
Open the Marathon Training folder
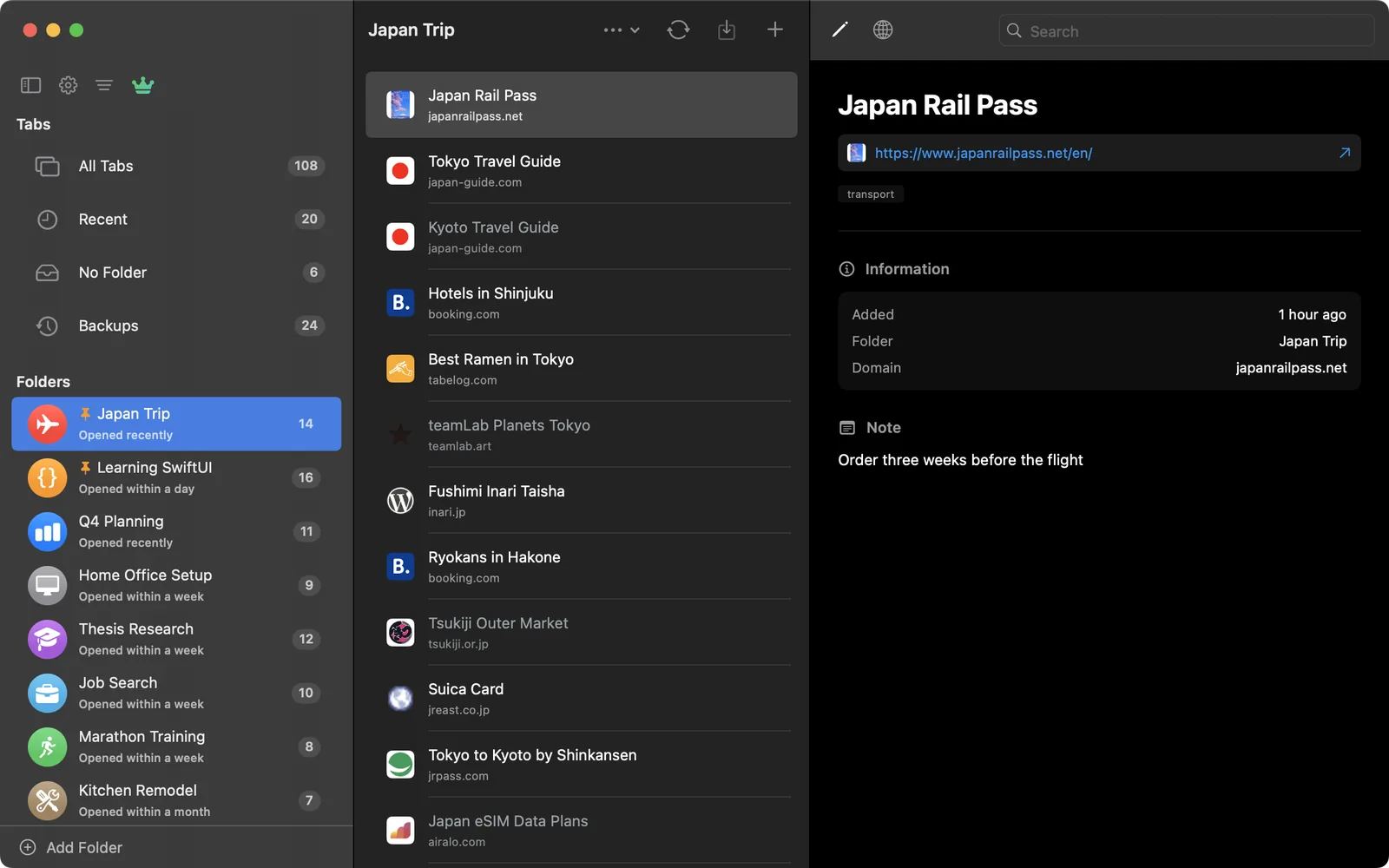(176, 746)
